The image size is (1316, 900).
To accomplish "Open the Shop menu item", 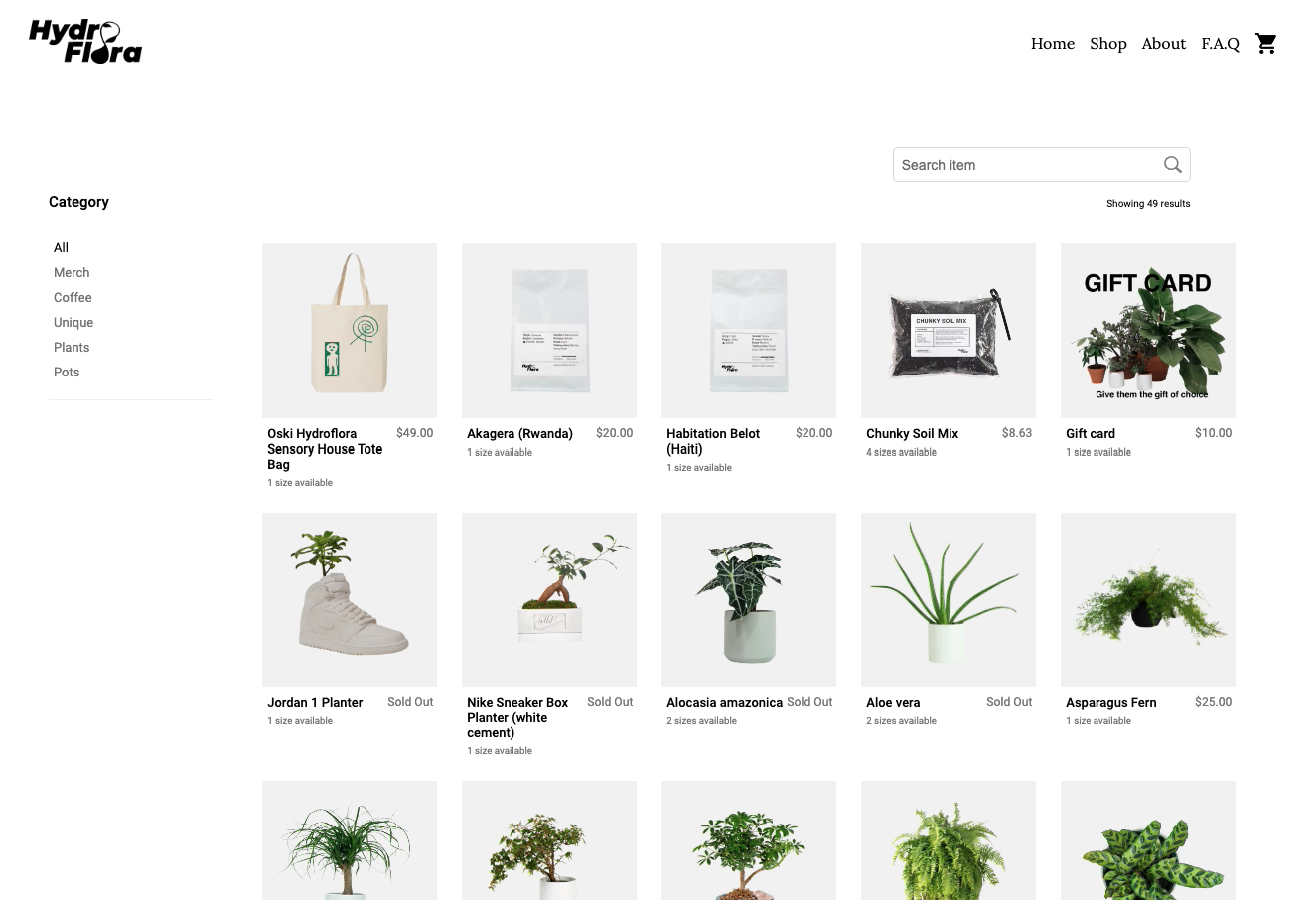I will click(1108, 44).
